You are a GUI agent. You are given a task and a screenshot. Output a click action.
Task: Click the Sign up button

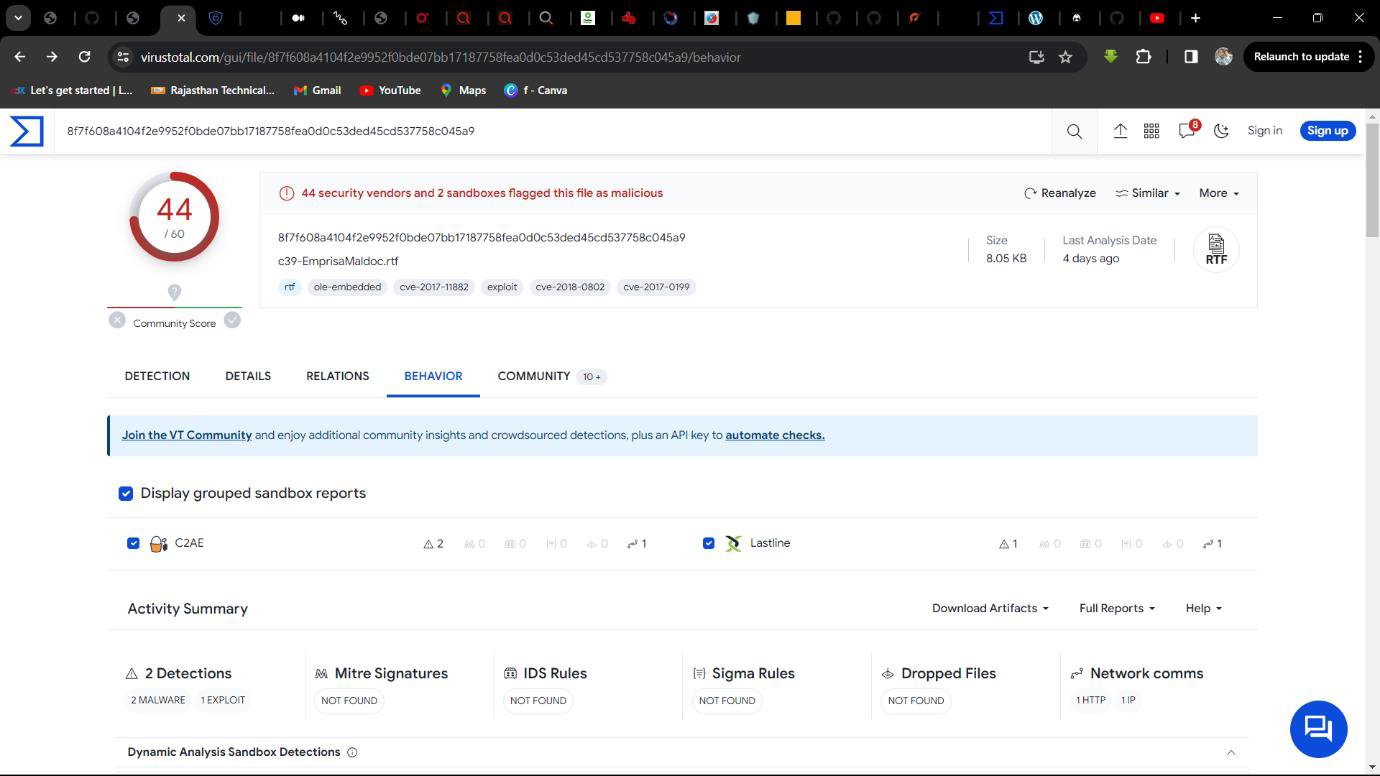[x=1327, y=131]
